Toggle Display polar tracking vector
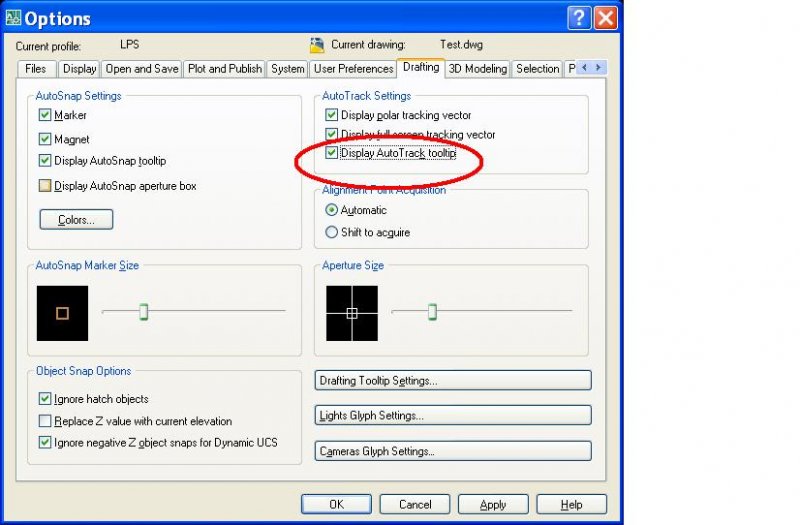The width and height of the screenshot is (800, 525). (332, 115)
